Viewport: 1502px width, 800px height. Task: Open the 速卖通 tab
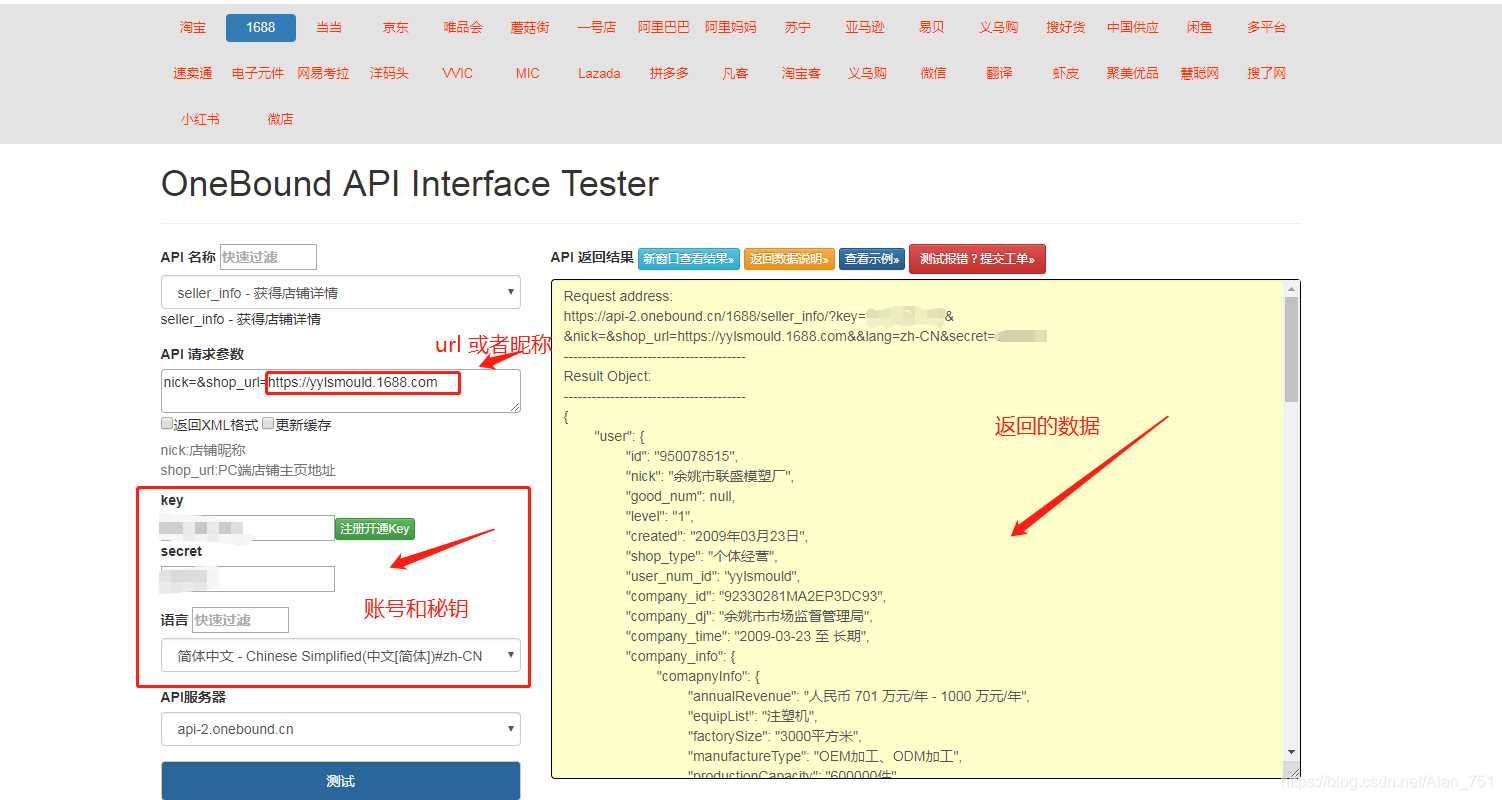point(193,74)
